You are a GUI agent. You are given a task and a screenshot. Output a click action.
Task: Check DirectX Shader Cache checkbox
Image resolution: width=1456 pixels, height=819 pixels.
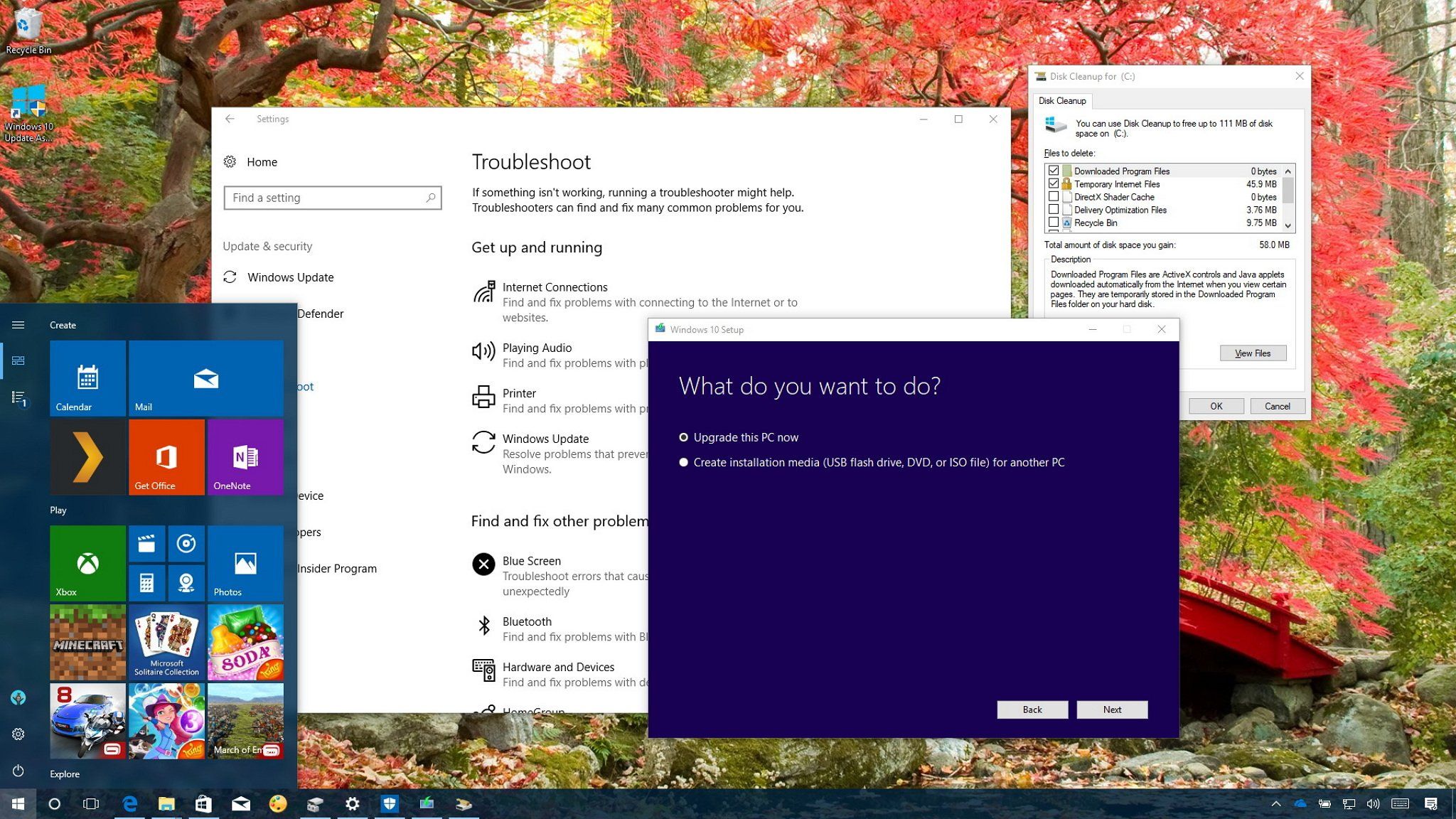[1054, 196]
